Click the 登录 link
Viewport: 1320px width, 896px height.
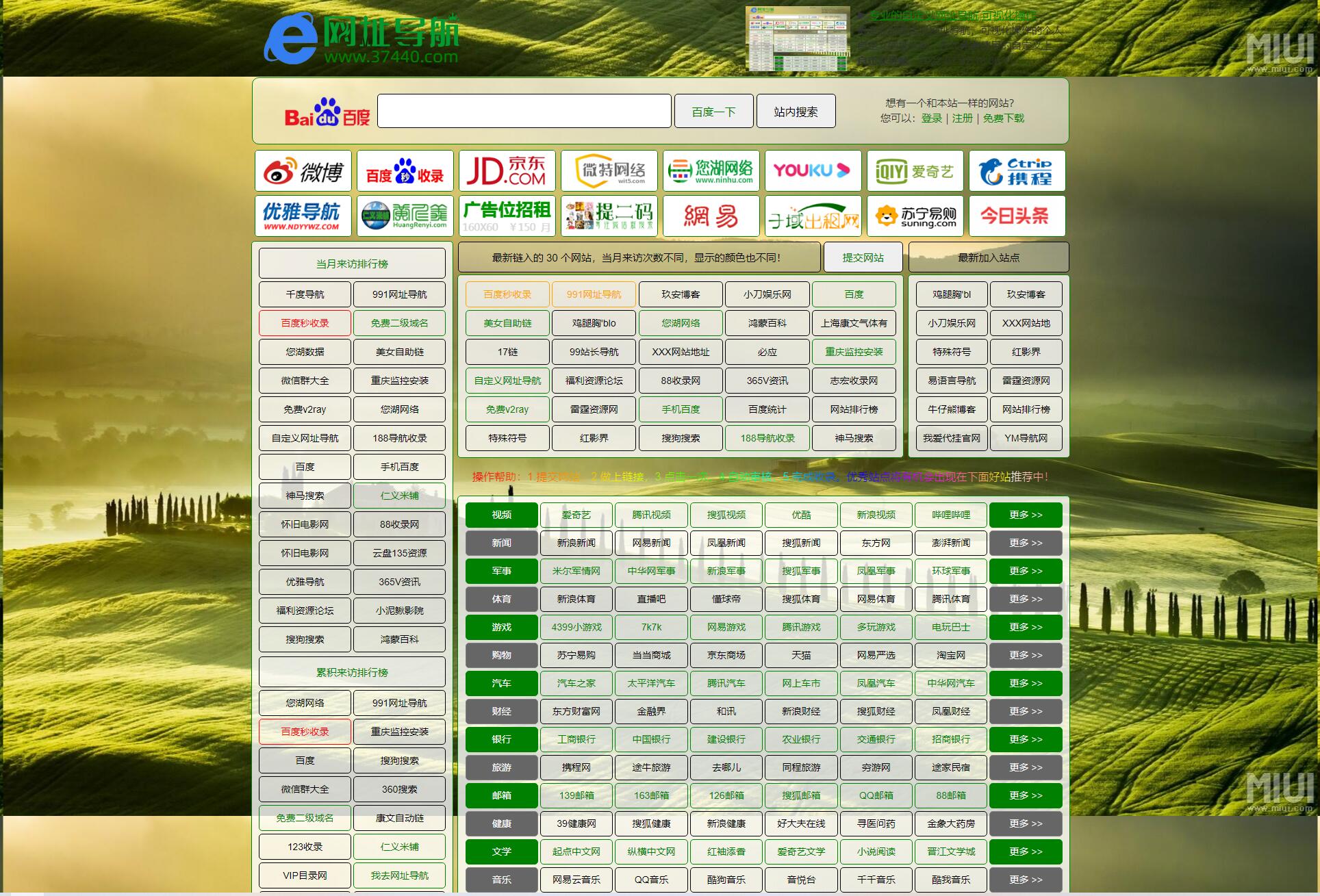point(932,118)
